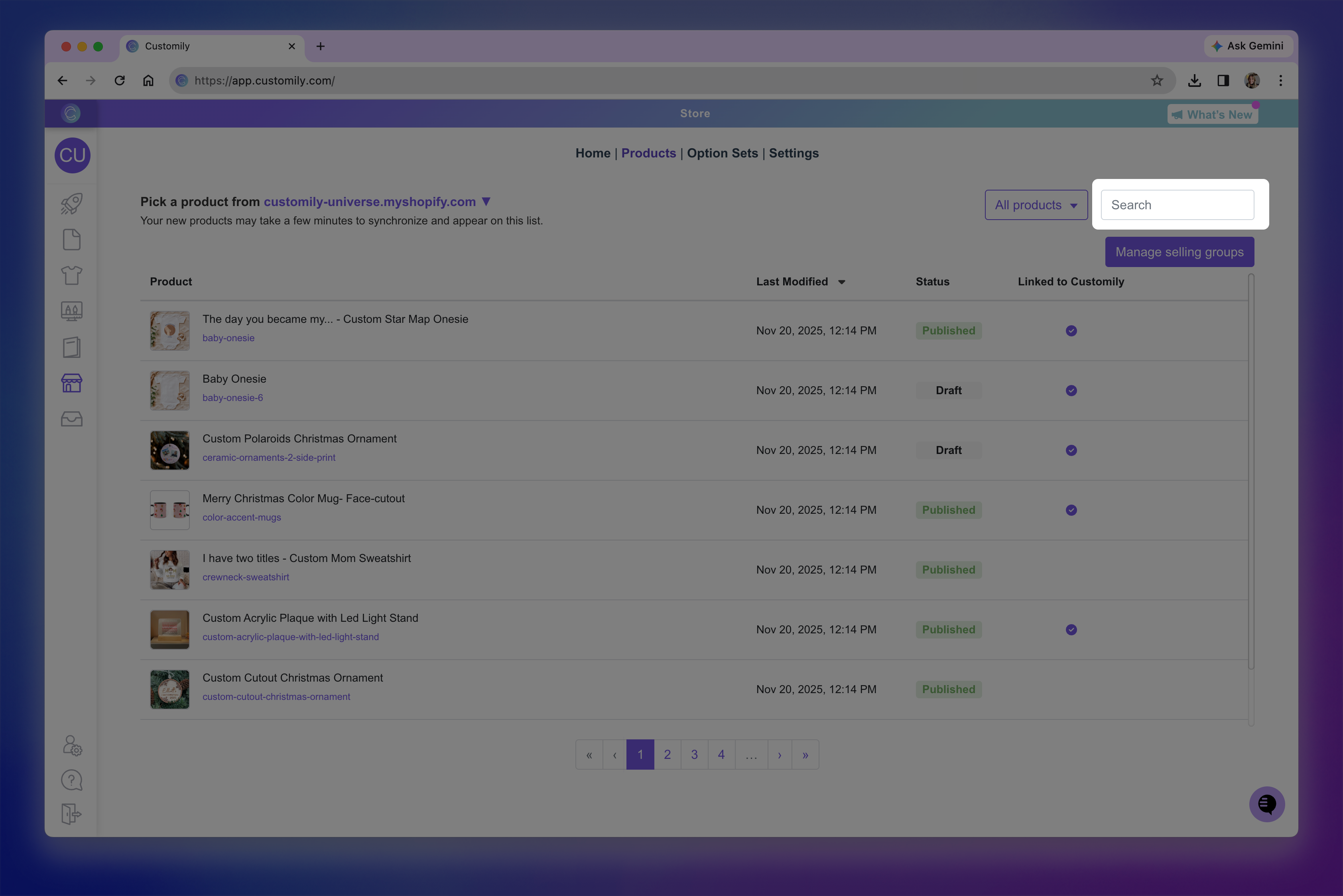
Task: Go to Home tab
Action: [592, 153]
